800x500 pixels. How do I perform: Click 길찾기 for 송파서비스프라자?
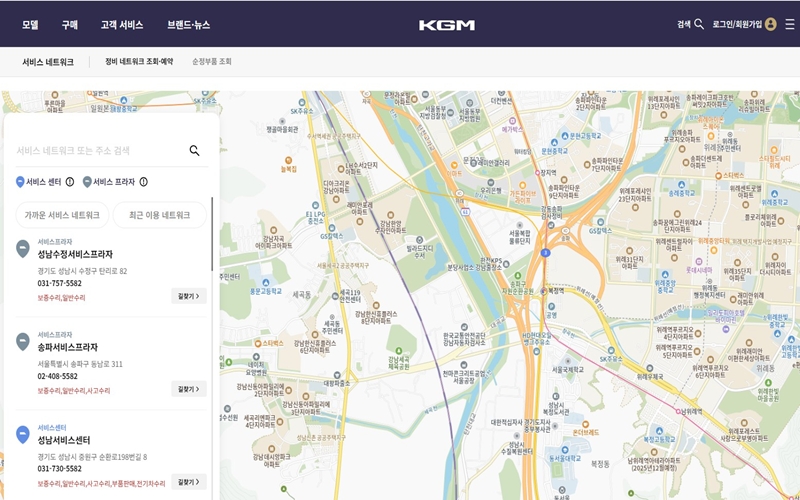coord(189,389)
